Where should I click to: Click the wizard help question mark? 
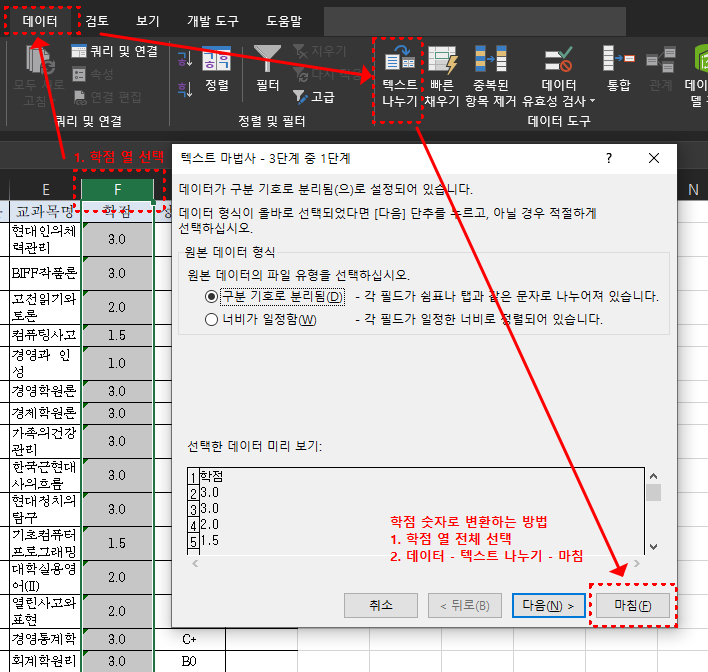pyautogui.click(x=608, y=158)
